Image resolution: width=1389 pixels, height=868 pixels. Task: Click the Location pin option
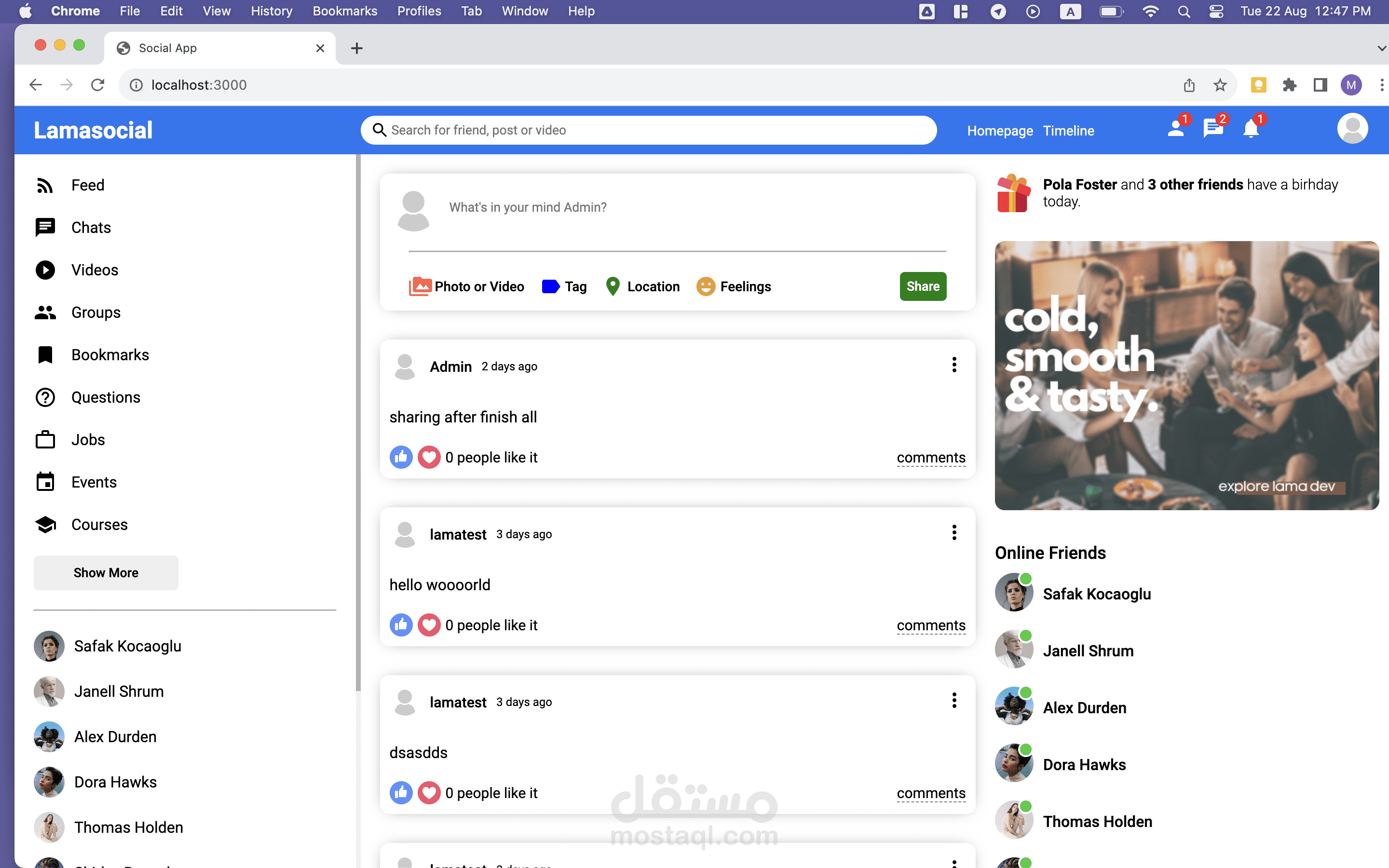(642, 286)
